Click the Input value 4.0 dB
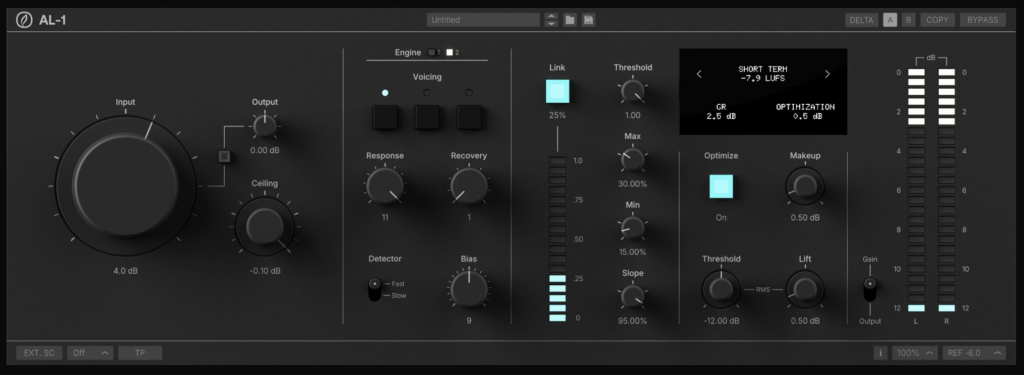This screenshot has height=375, width=1024. (124, 270)
